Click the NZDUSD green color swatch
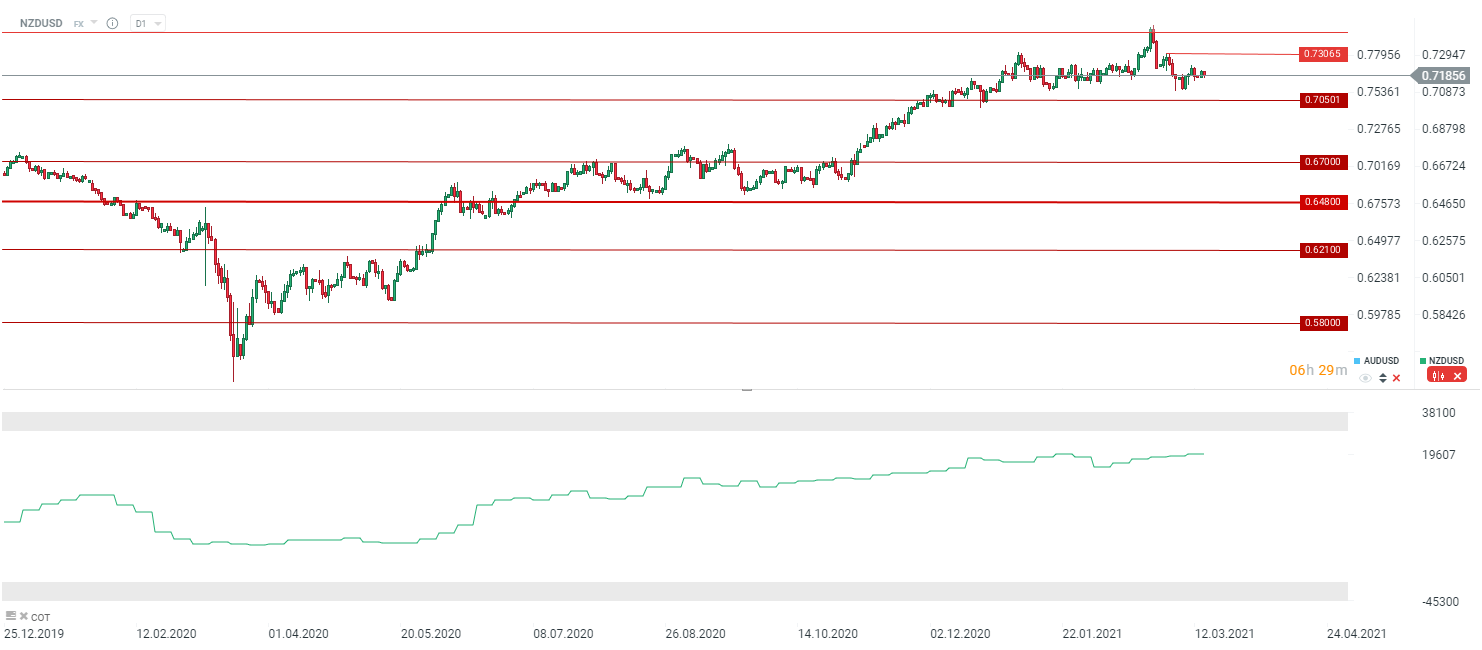1482x650 pixels. [1422, 360]
